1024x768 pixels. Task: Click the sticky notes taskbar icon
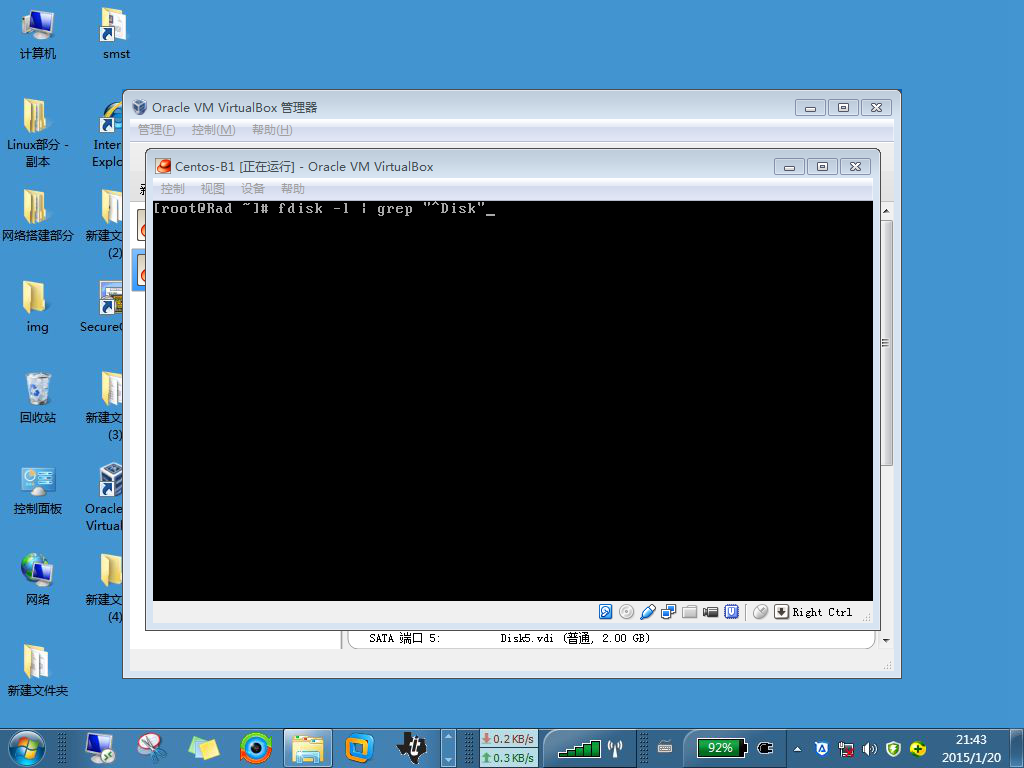204,748
